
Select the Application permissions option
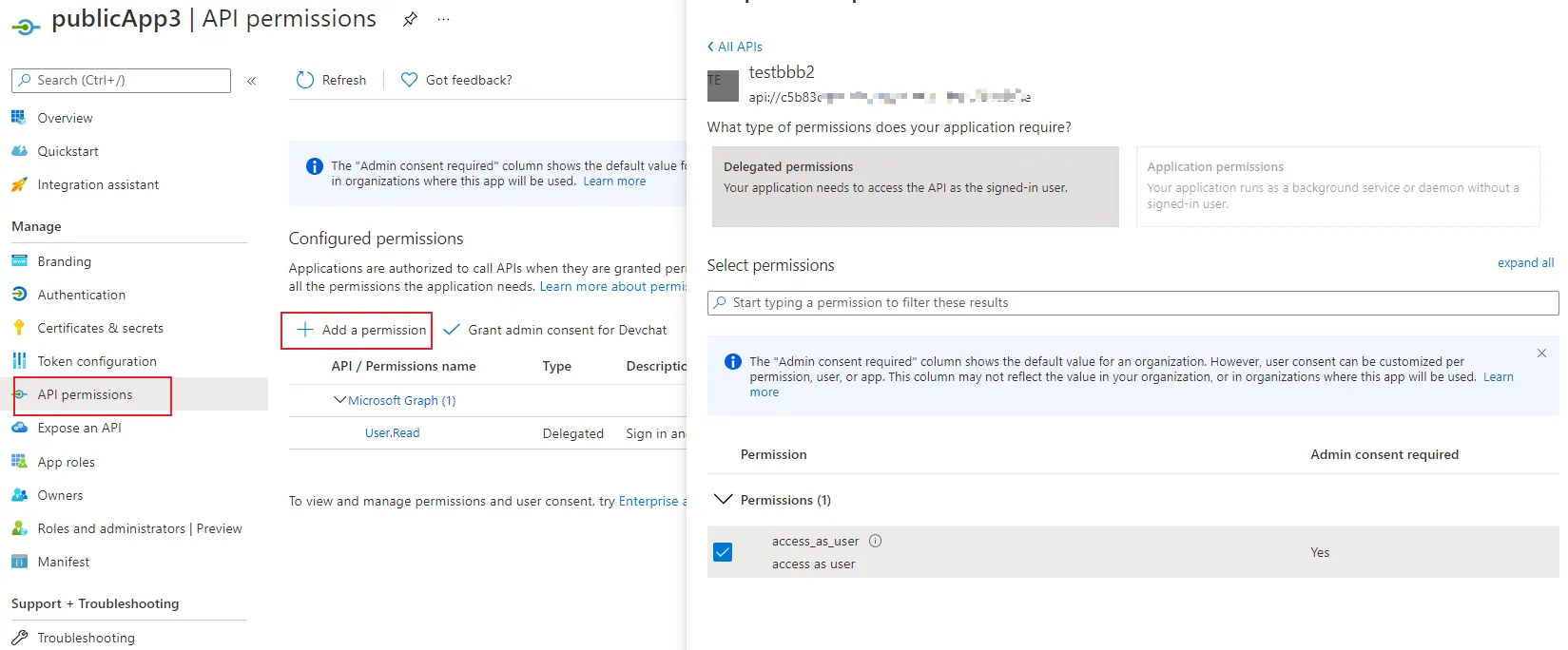[1337, 186]
